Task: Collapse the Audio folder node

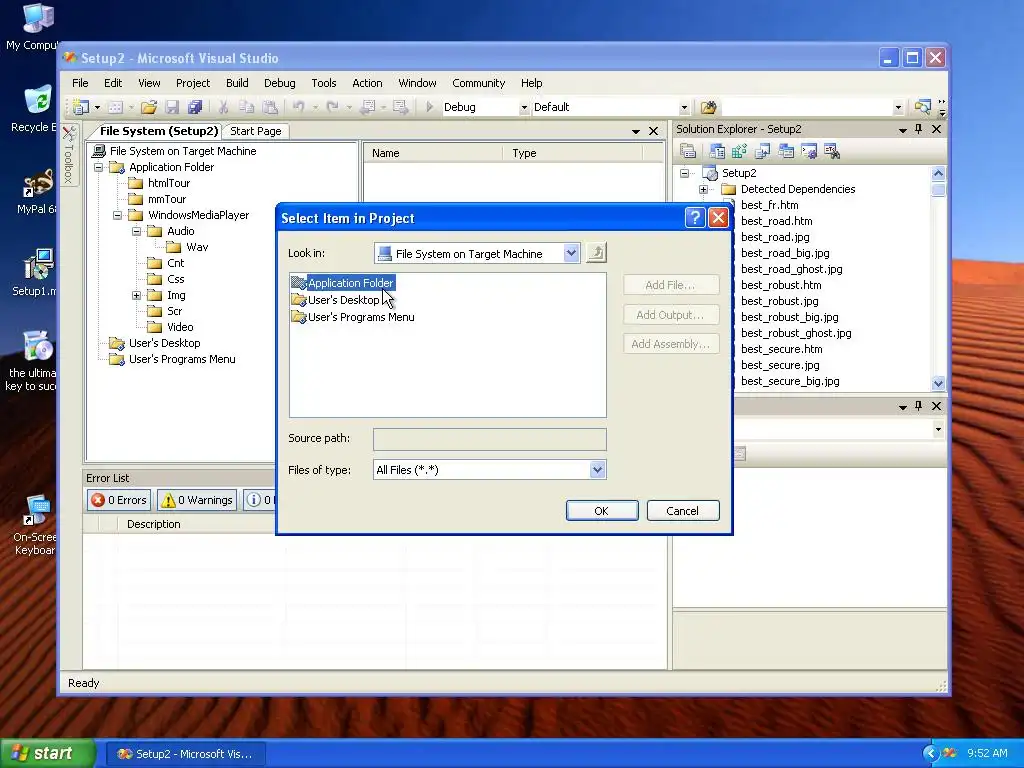Action: point(136,231)
